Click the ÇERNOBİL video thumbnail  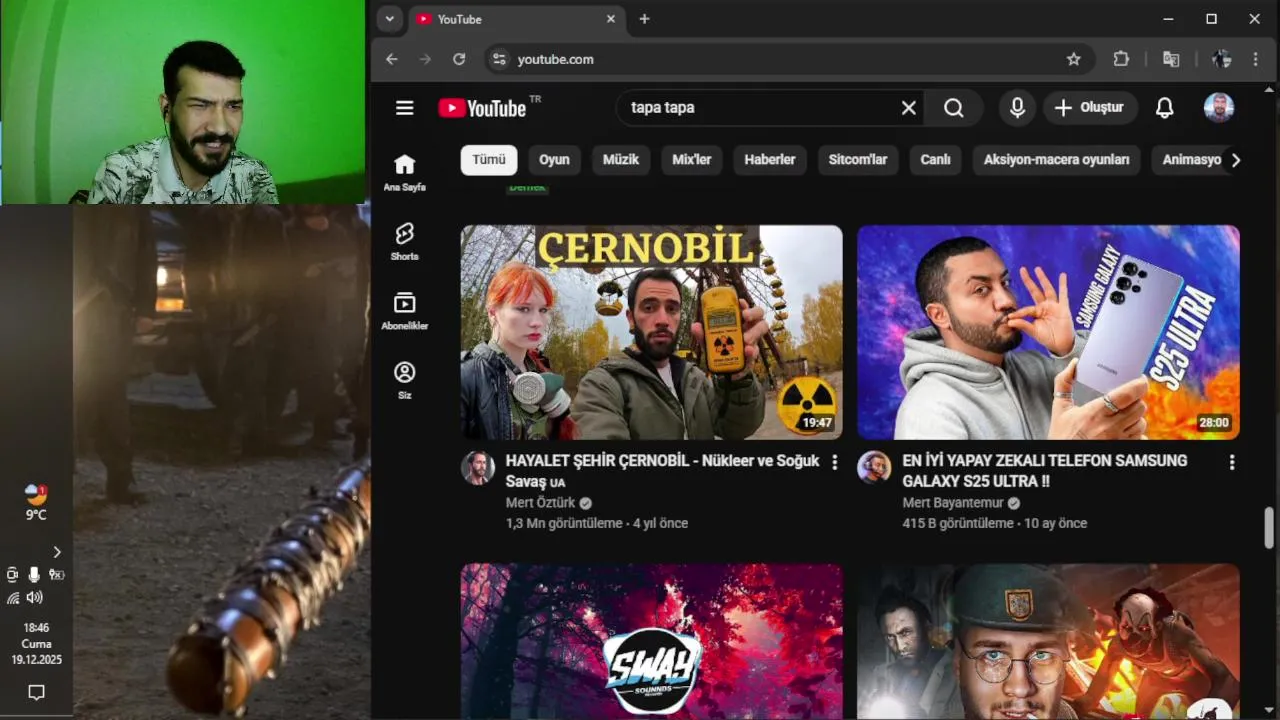coord(651,332)
